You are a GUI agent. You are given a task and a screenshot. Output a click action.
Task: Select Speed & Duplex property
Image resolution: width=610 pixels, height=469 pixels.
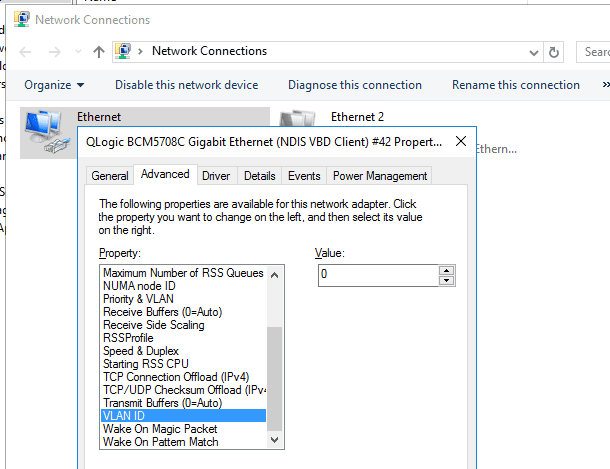click(183, 351)
